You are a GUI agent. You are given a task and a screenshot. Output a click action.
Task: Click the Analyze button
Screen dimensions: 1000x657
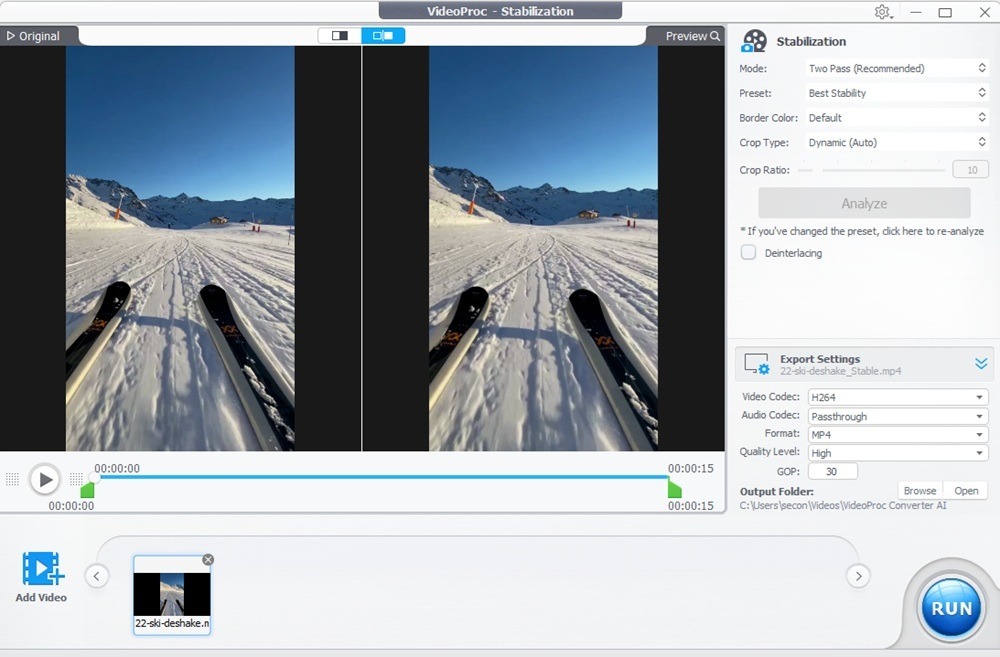click(864, 202)
